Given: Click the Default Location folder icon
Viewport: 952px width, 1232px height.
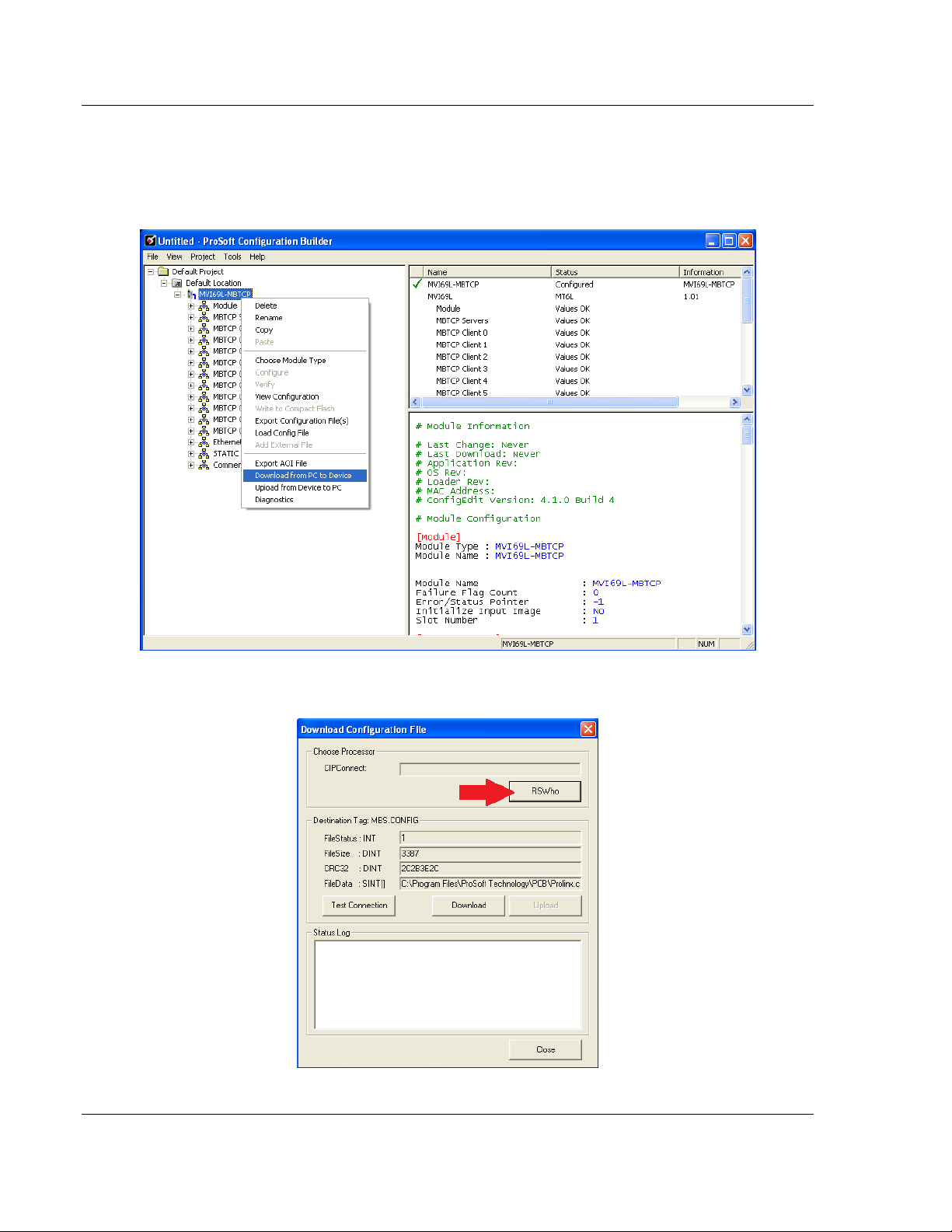Looking at the screenshot, I should tap(177, 283).
